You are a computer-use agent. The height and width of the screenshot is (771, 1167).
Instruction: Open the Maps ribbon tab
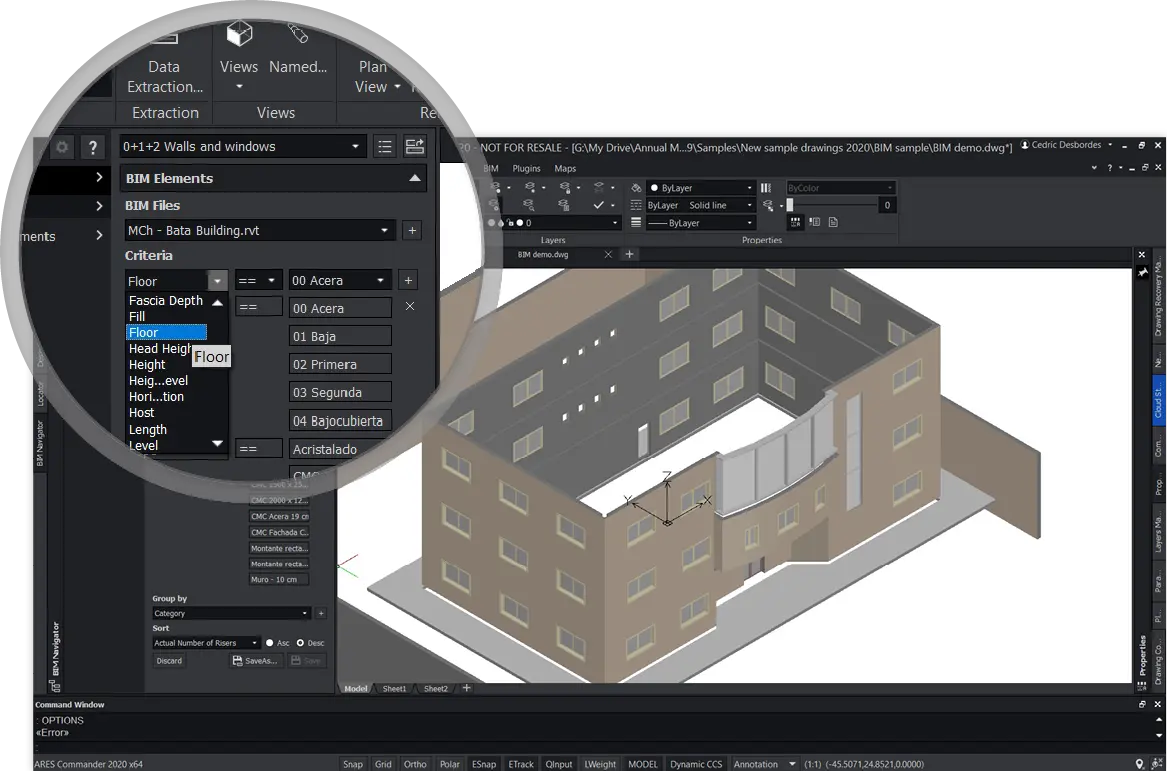pos(566,169)
